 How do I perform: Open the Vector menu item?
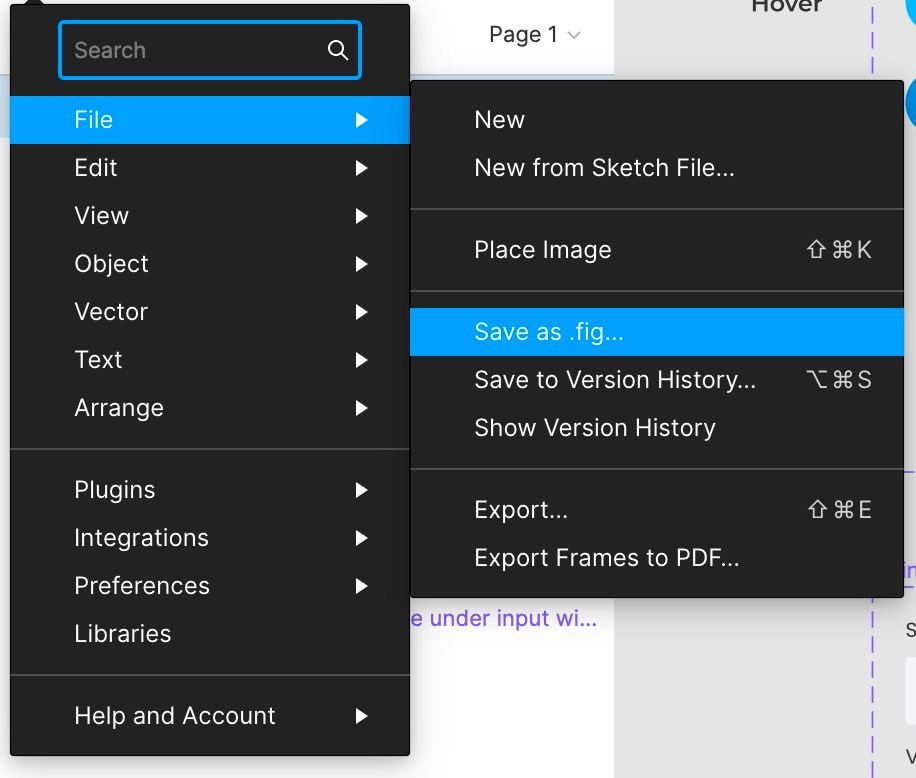[210, 312]
